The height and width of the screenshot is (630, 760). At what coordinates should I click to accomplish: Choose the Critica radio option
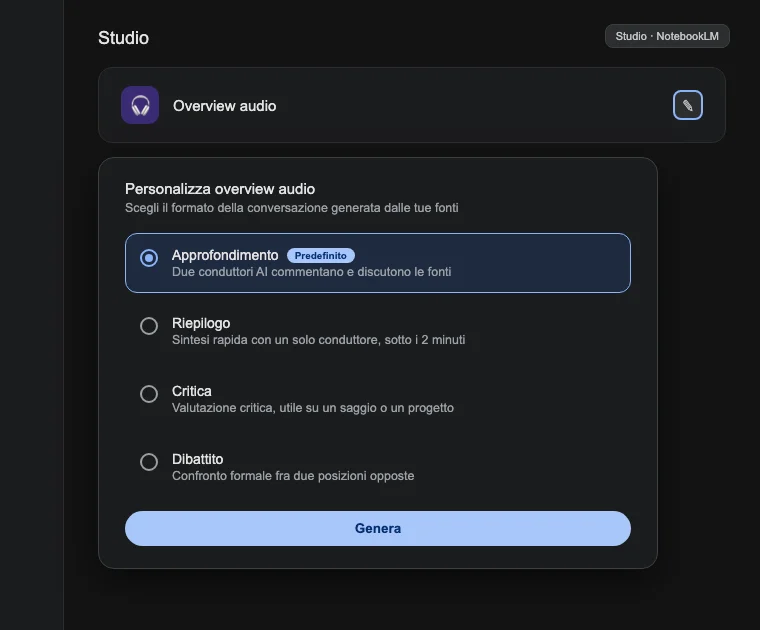click(149, 394)
